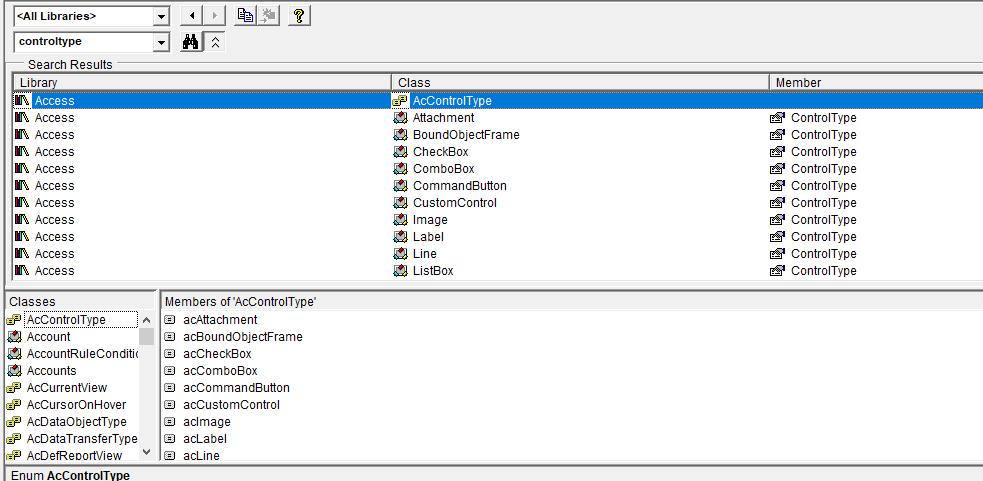The width and height of the screenshot is (983, 481).
Task: Click constant icon beside acComboBox
Action: (x=169, y=371)
